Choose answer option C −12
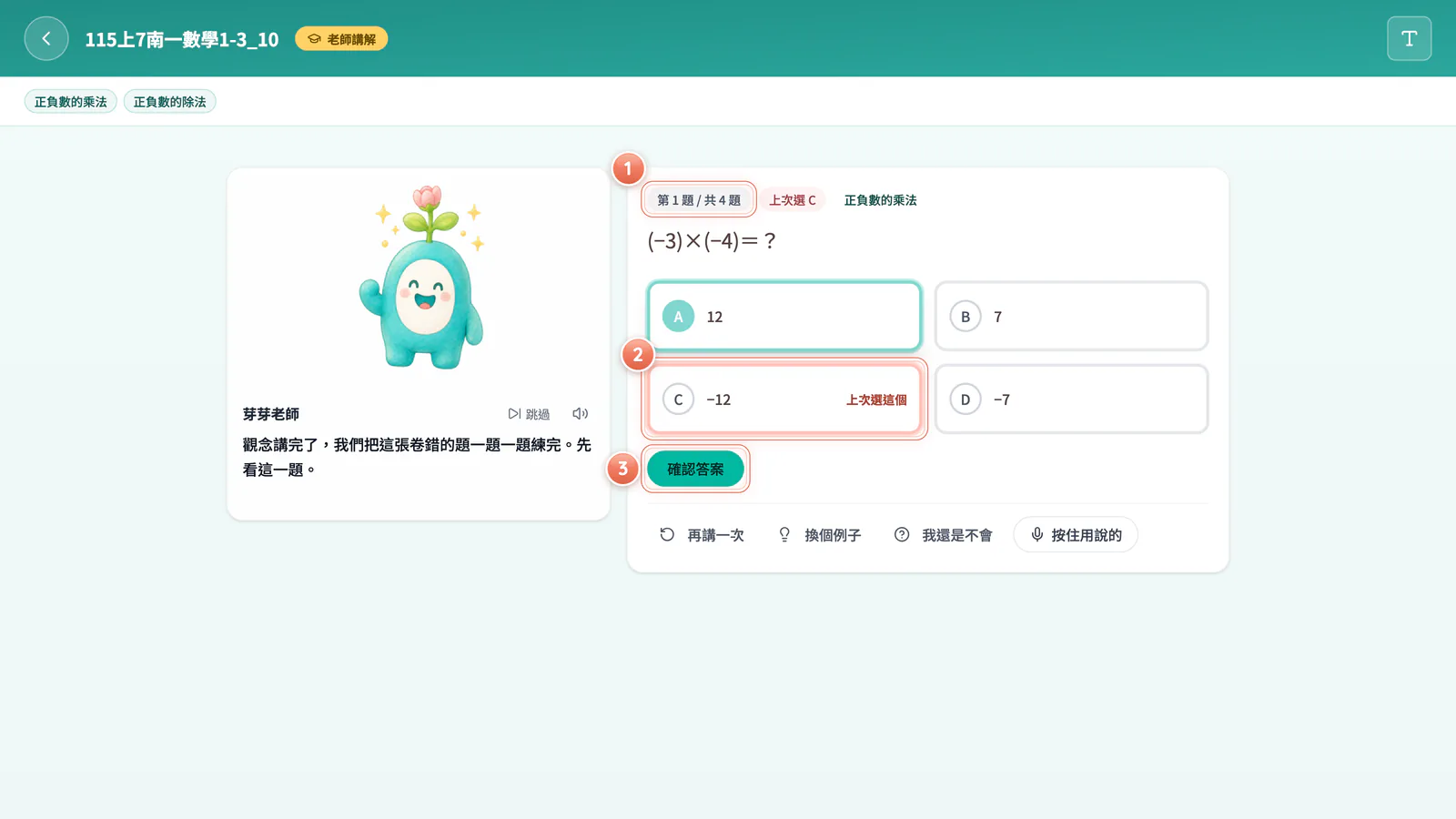1456x819 pixels. 784,399
